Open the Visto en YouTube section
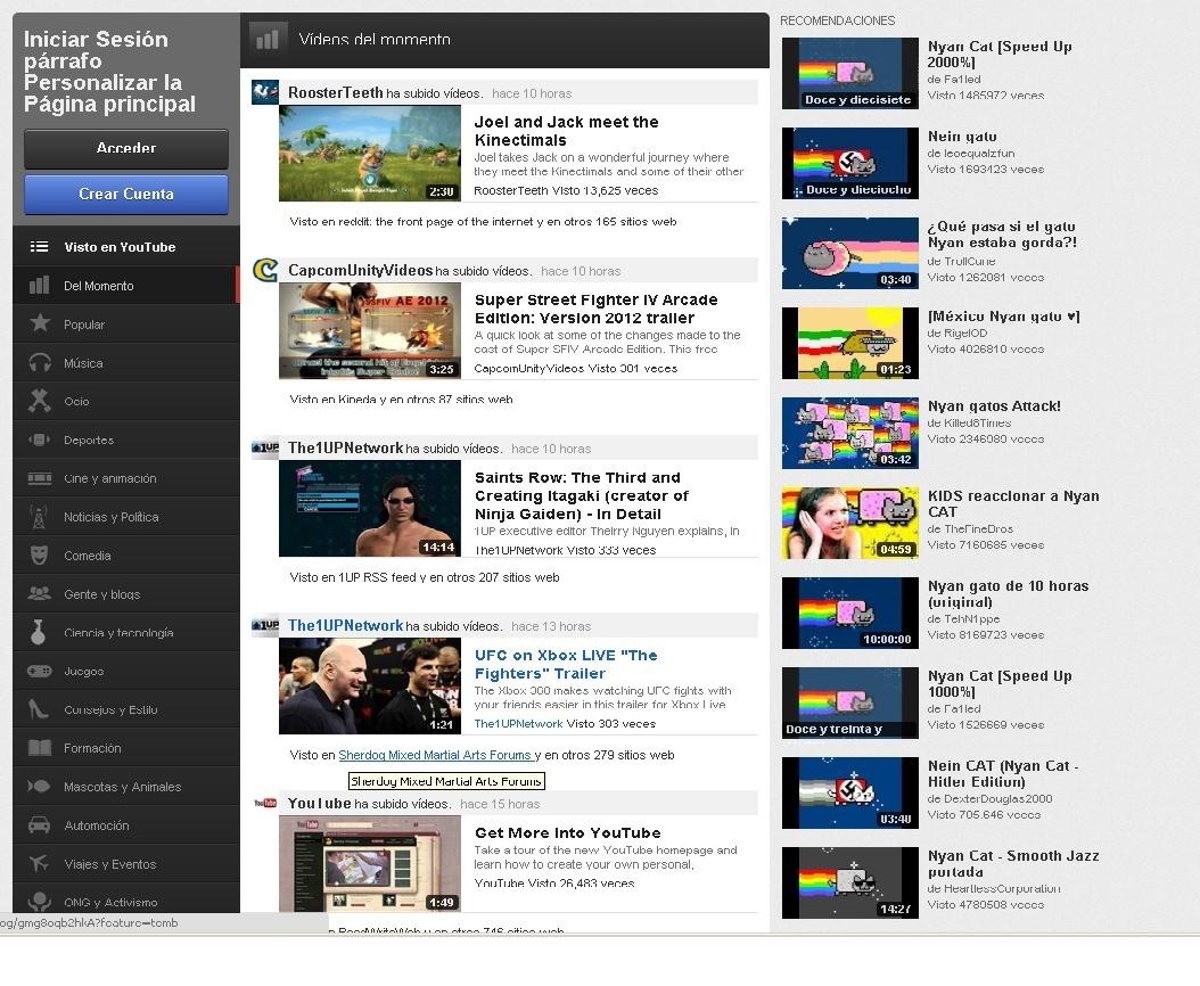 [x=119, y=247]
